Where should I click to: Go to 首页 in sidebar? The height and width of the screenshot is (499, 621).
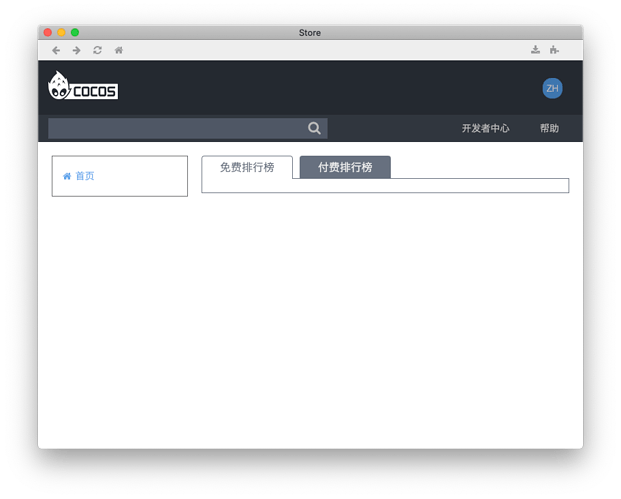(79, 176)
